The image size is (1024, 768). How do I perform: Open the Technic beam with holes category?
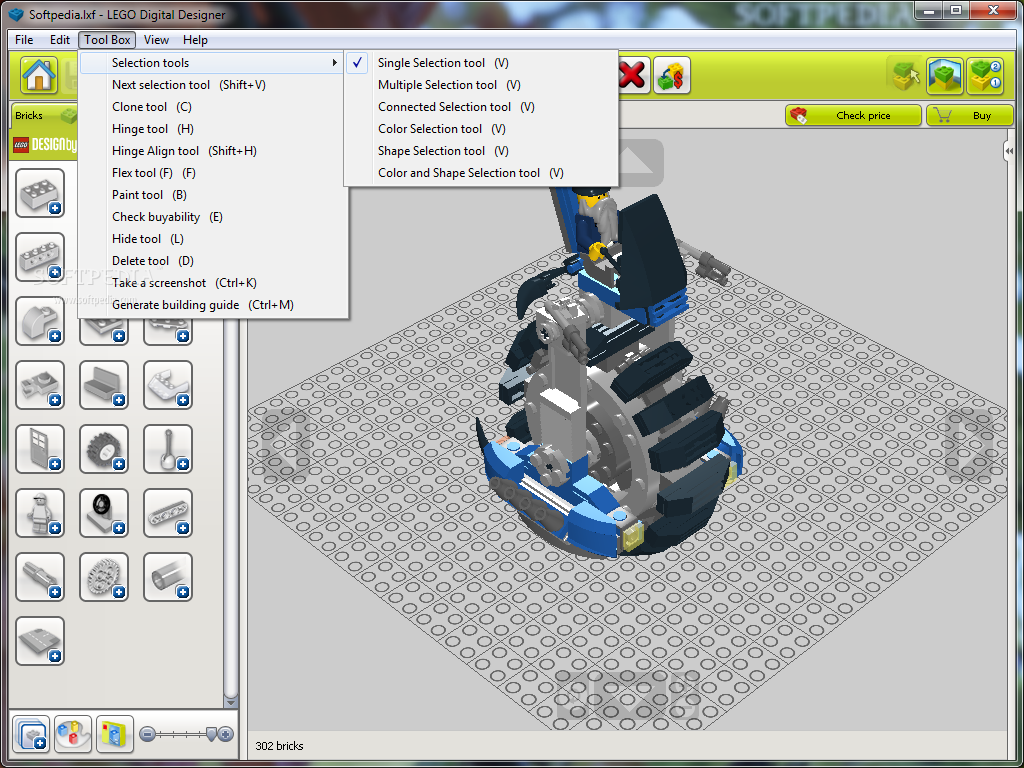tap(168, 513)
